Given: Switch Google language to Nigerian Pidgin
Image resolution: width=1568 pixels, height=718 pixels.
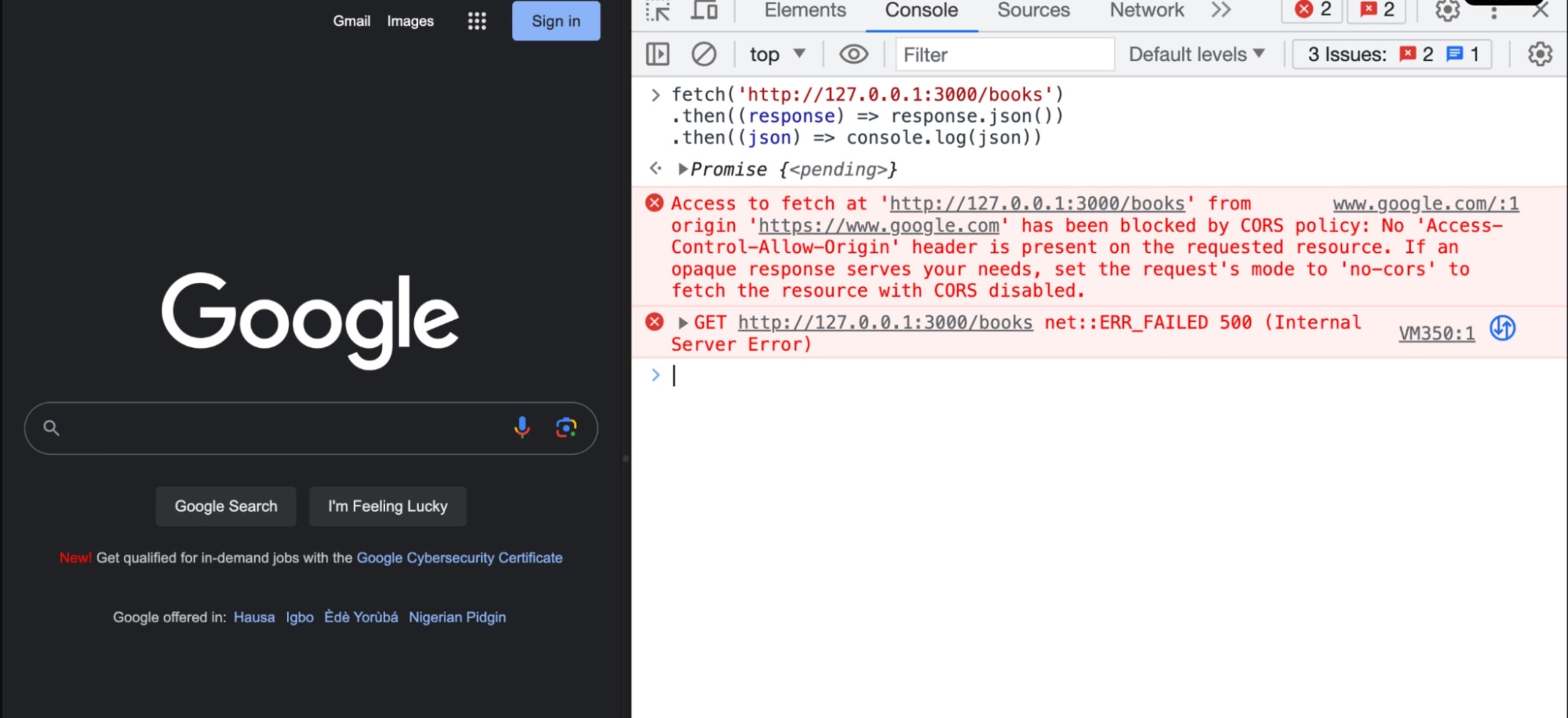Looking at the screenshot, I should point(457,617).
